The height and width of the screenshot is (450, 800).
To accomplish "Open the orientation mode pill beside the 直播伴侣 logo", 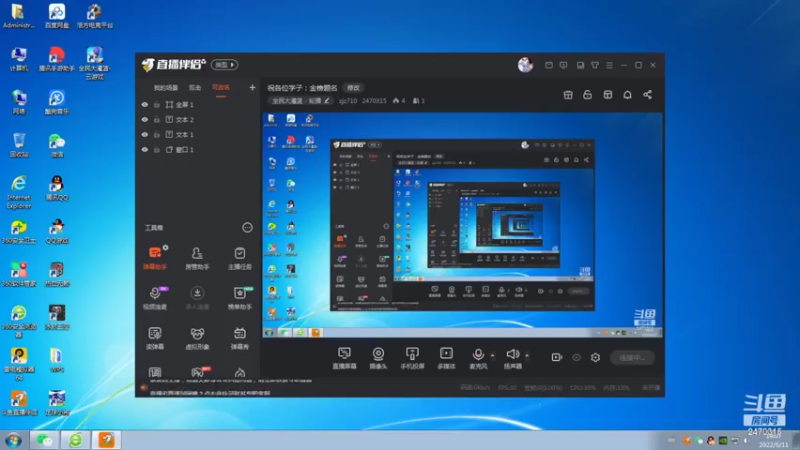I will [x=224, y=65].
